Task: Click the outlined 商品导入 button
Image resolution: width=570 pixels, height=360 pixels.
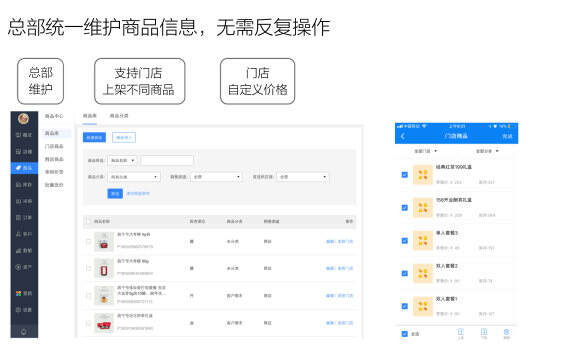Action: (124, 137)
